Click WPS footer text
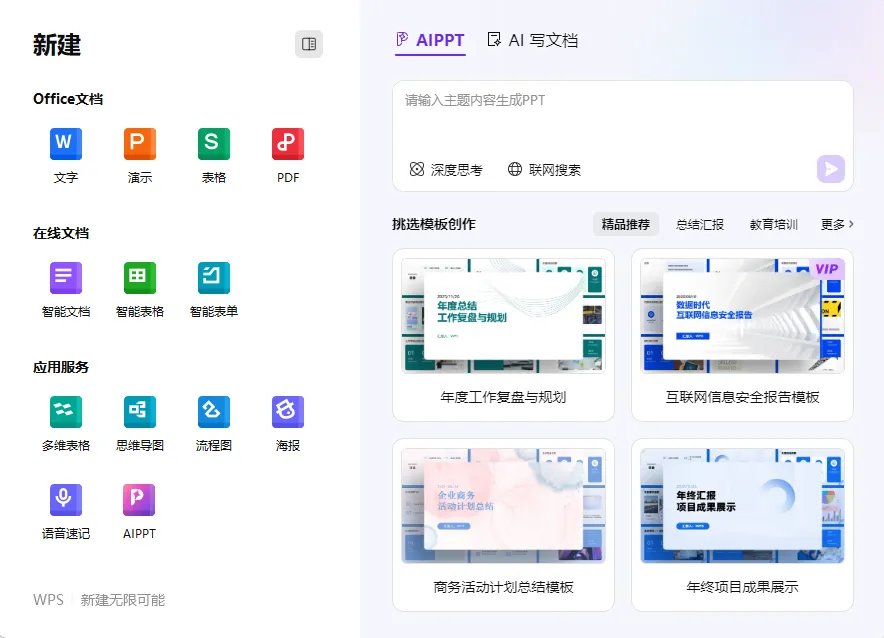The image size is (884, 638). [x=48, y=600]
